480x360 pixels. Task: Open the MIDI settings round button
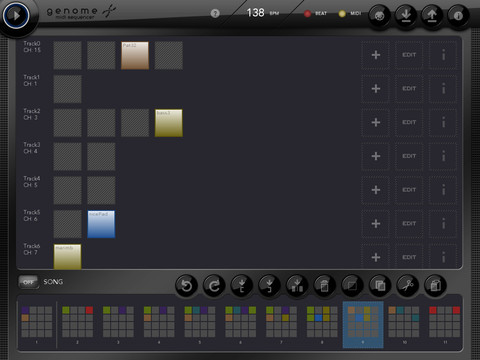379,15
